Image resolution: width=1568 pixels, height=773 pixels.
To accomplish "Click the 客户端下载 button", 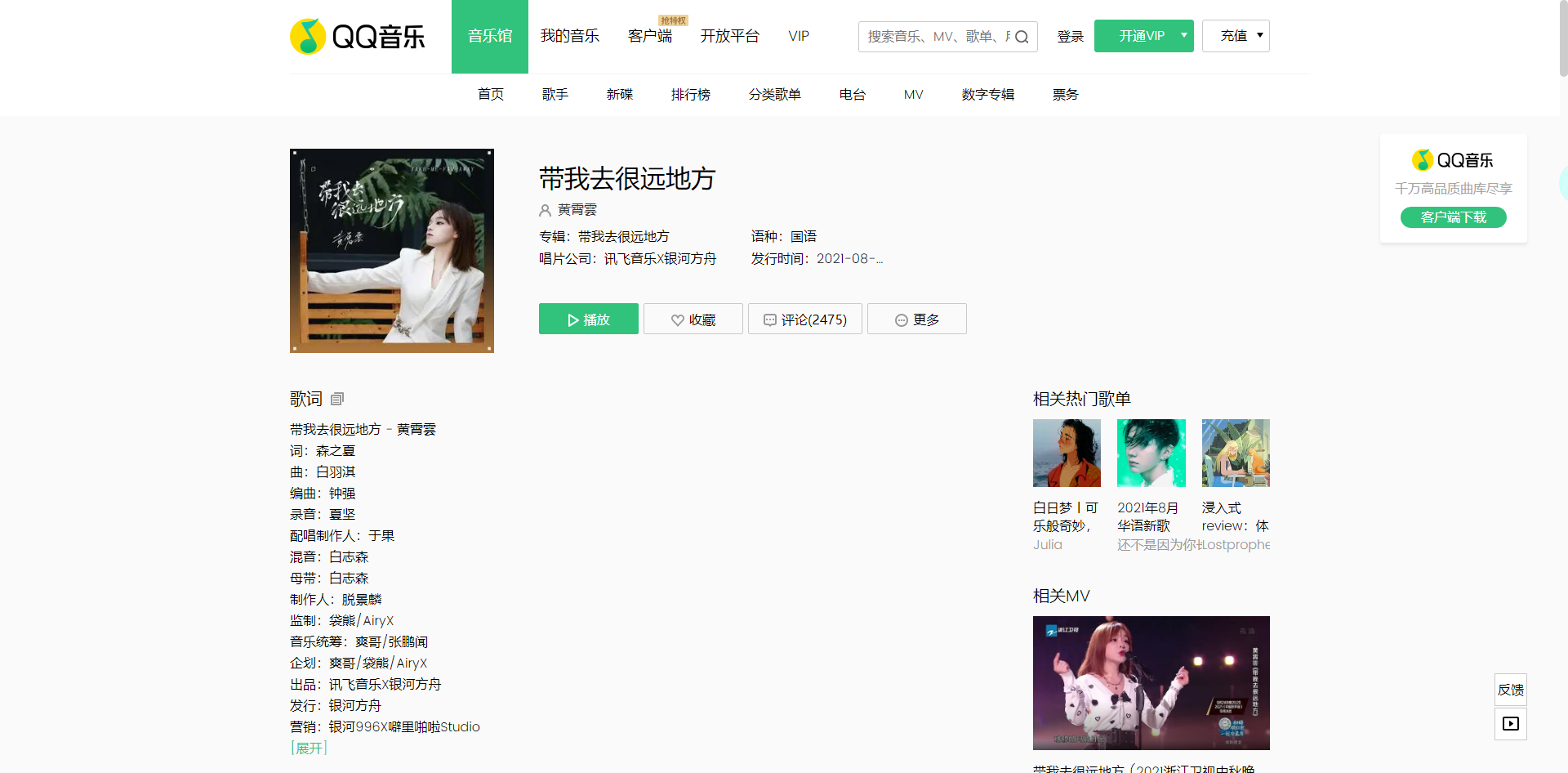I will coord(1453,217).
